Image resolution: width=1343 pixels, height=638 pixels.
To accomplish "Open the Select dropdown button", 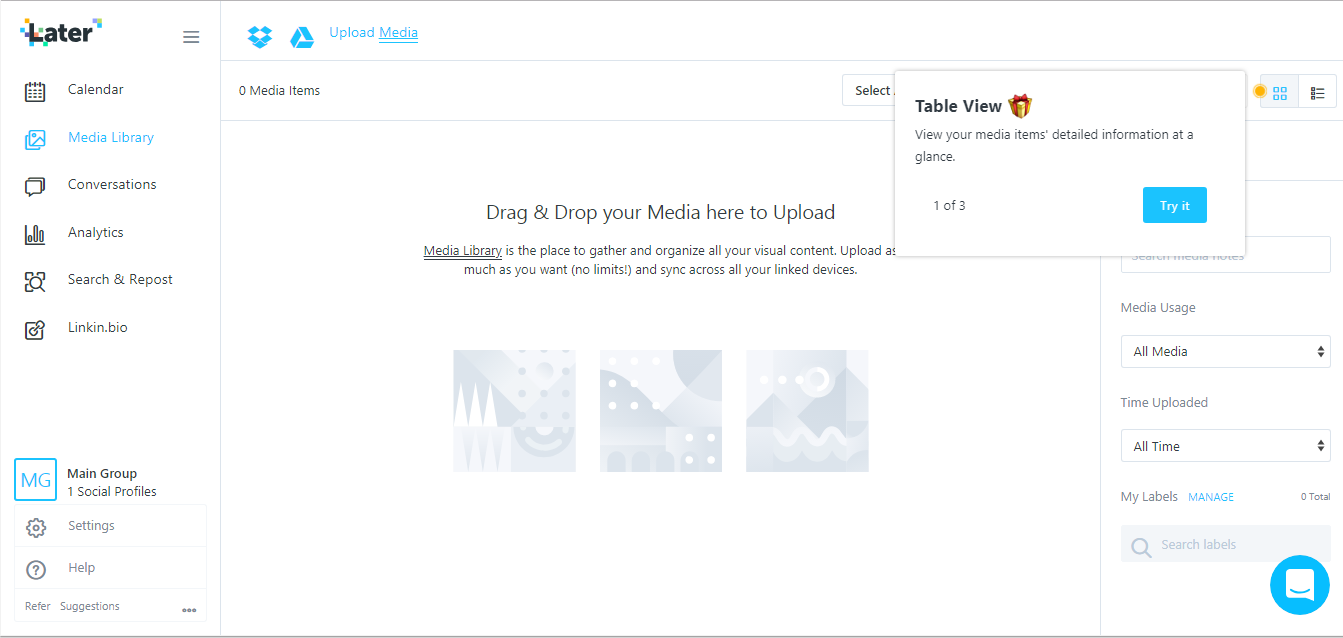I will [x=868, y=90].
